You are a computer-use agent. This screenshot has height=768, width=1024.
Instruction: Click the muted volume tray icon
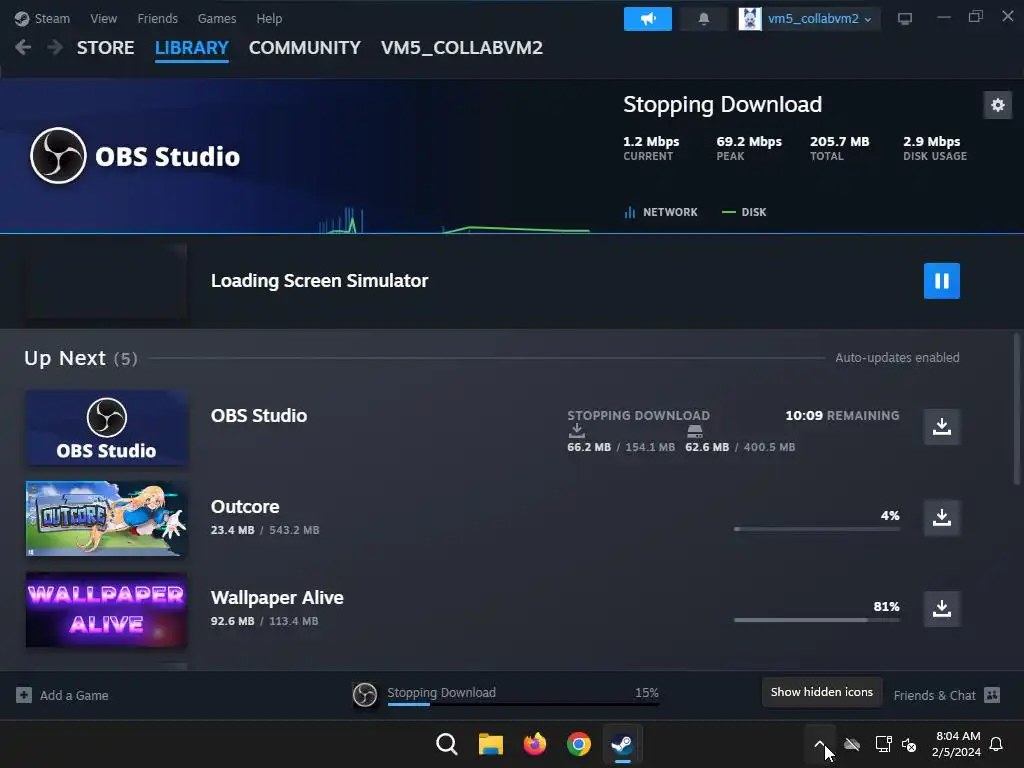[908, 744]
